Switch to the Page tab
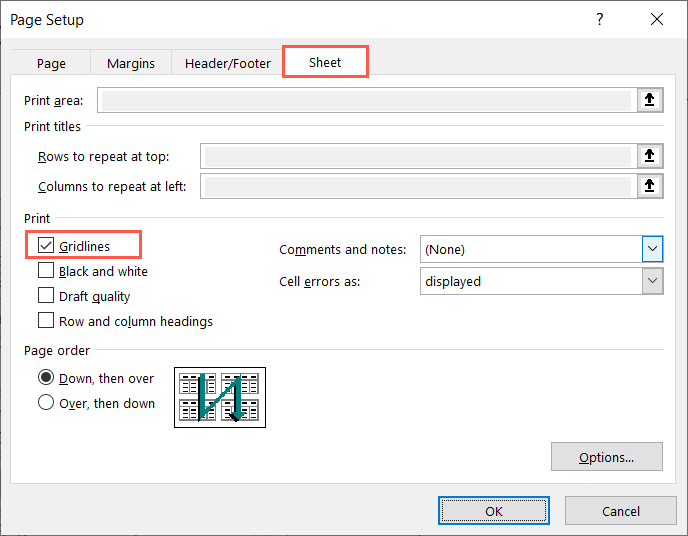Screen dimensions: 688x536 [x=51, y=63]
